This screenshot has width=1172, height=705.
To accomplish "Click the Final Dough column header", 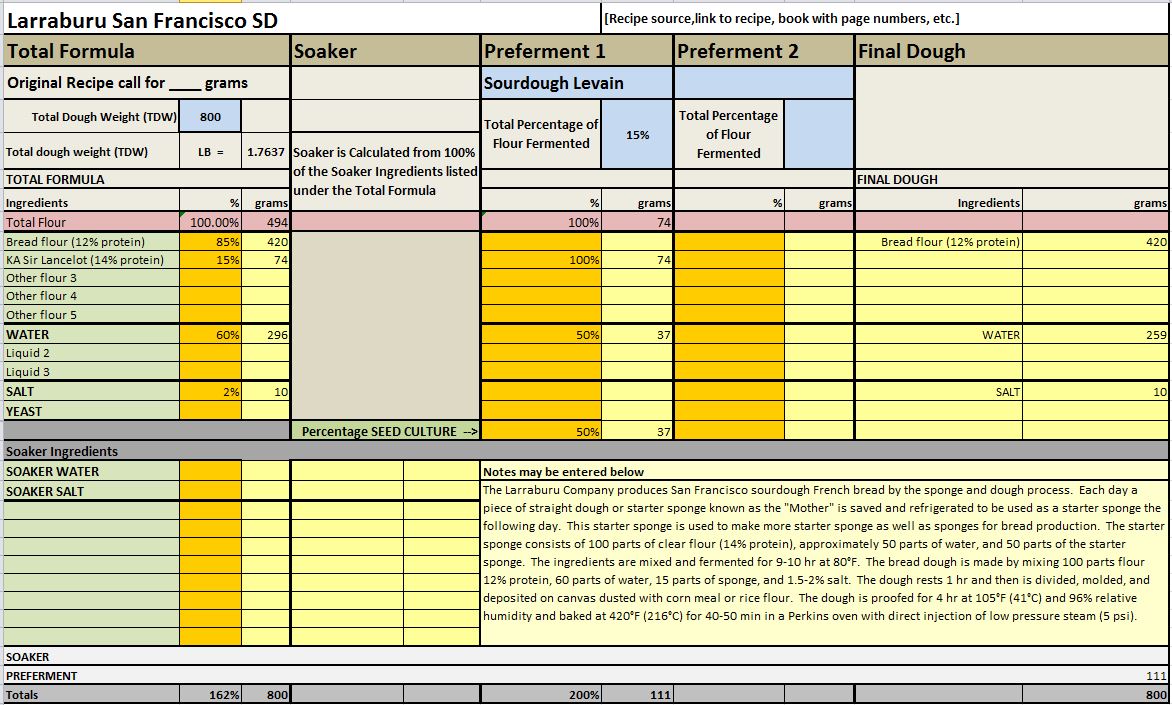I will pos(1010,51).
